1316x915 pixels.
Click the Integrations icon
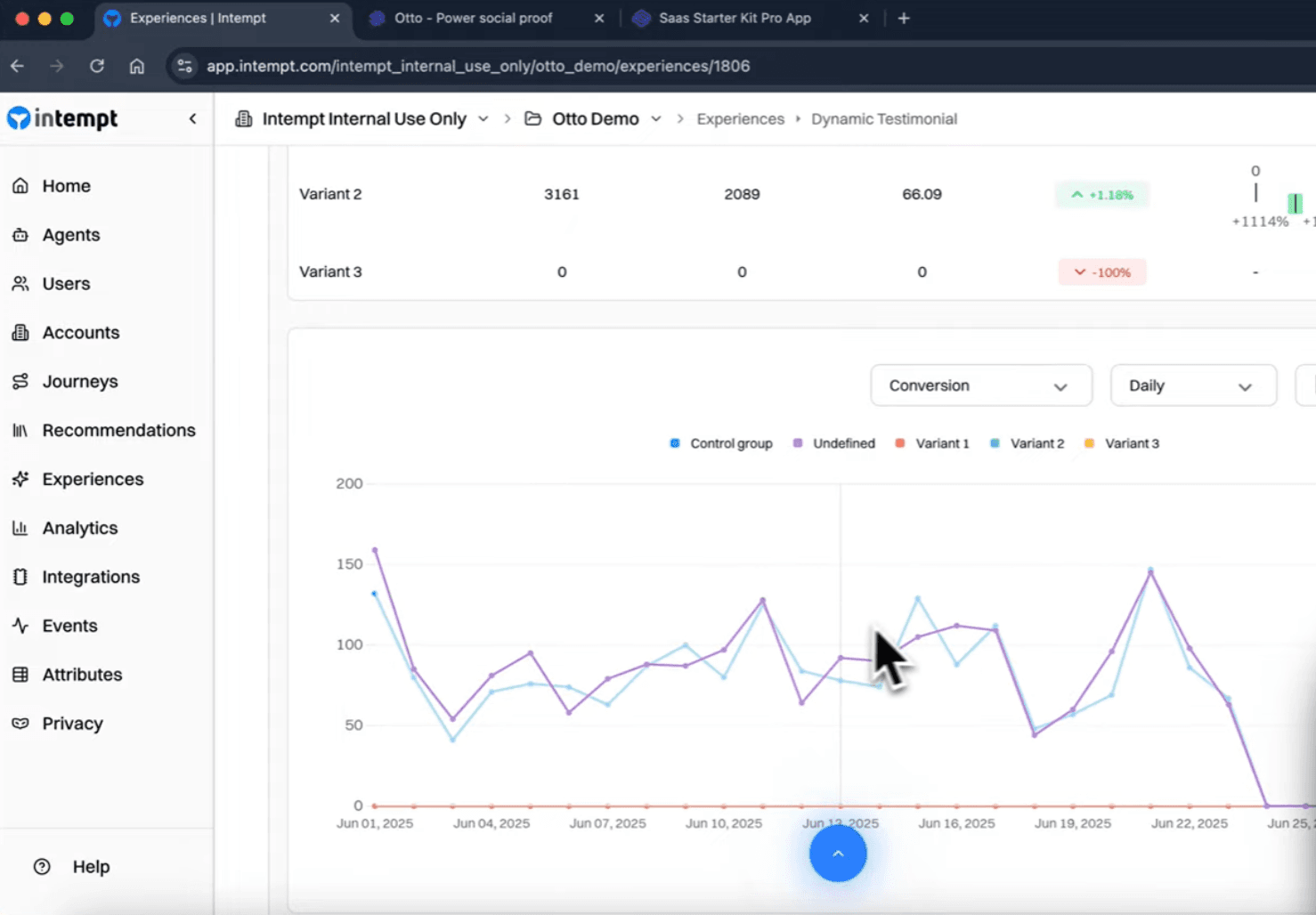(20, 578)
